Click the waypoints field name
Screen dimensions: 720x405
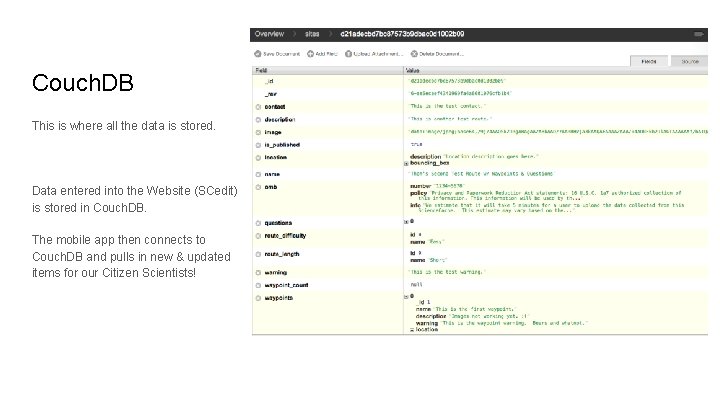pos(278,298)
